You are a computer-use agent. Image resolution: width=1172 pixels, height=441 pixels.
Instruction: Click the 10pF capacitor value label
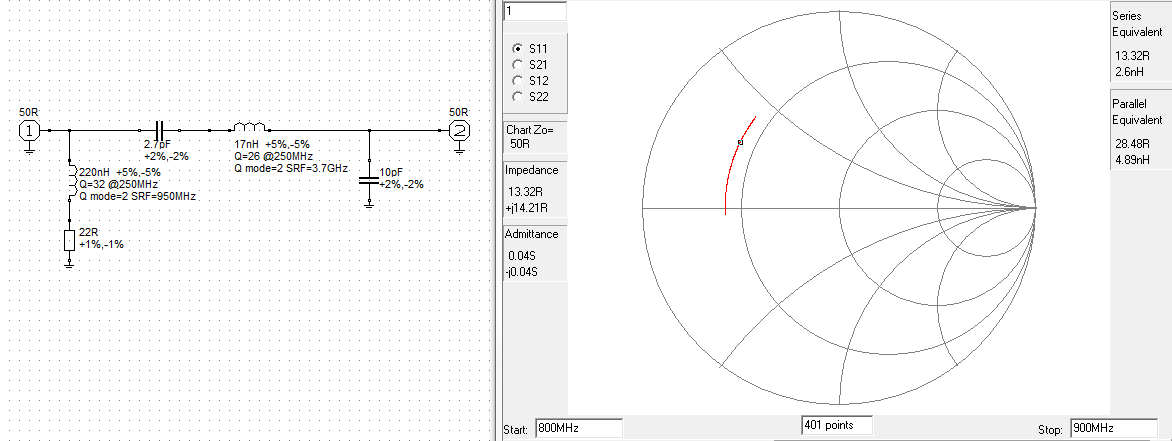[x=391, y=173]
